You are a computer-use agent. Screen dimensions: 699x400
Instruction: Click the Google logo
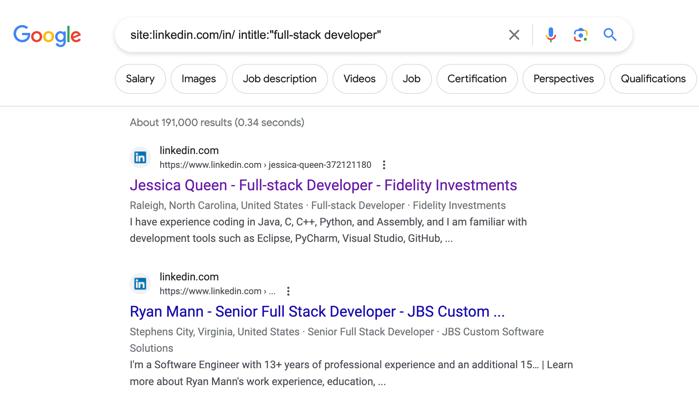tap(47, 35)
